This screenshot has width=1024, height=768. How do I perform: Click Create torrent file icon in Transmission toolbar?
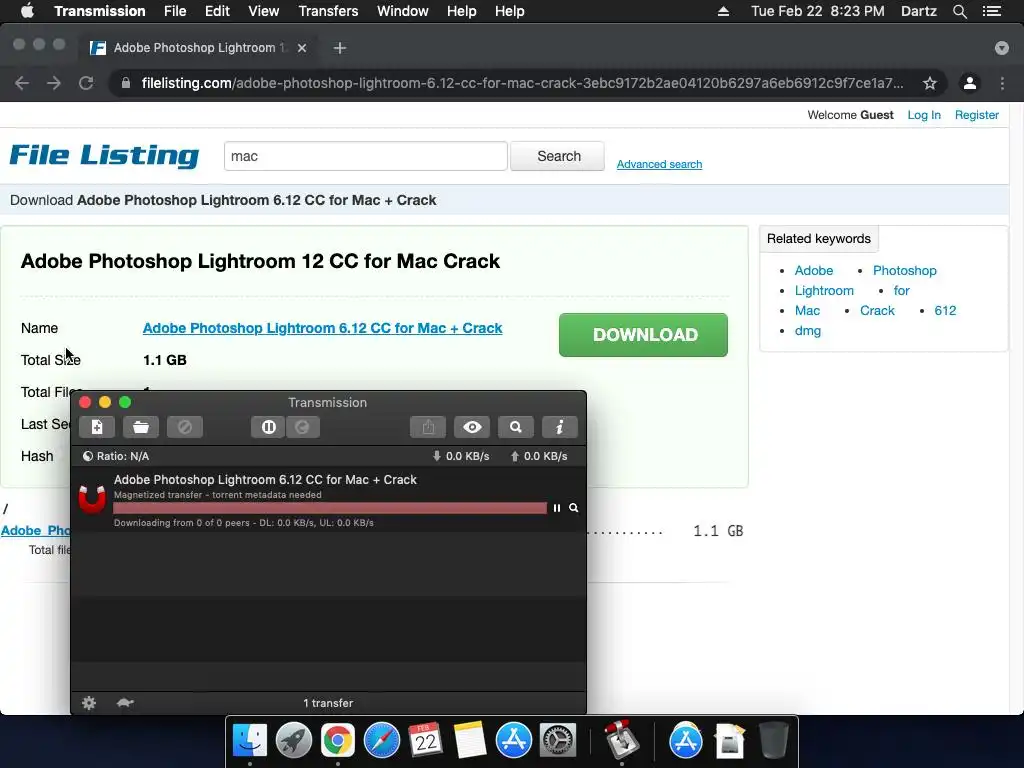97,427
